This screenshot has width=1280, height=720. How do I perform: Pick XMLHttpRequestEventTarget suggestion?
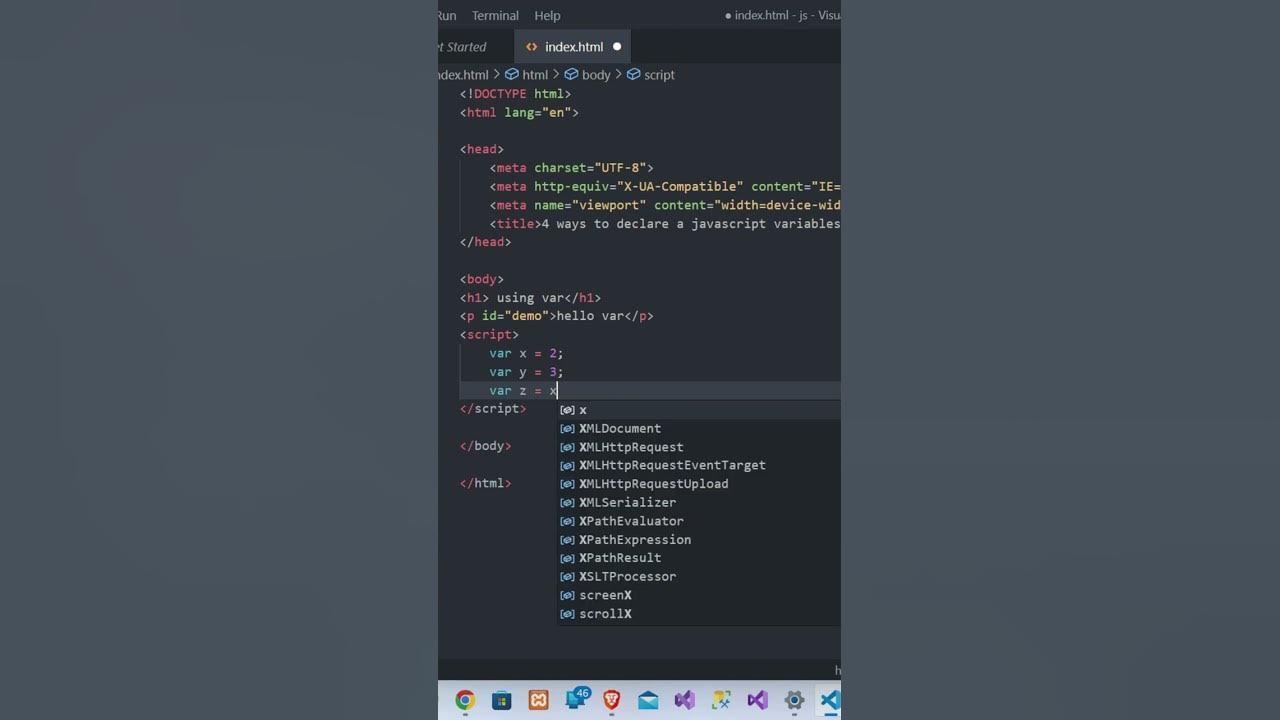[x=699, y=465]
